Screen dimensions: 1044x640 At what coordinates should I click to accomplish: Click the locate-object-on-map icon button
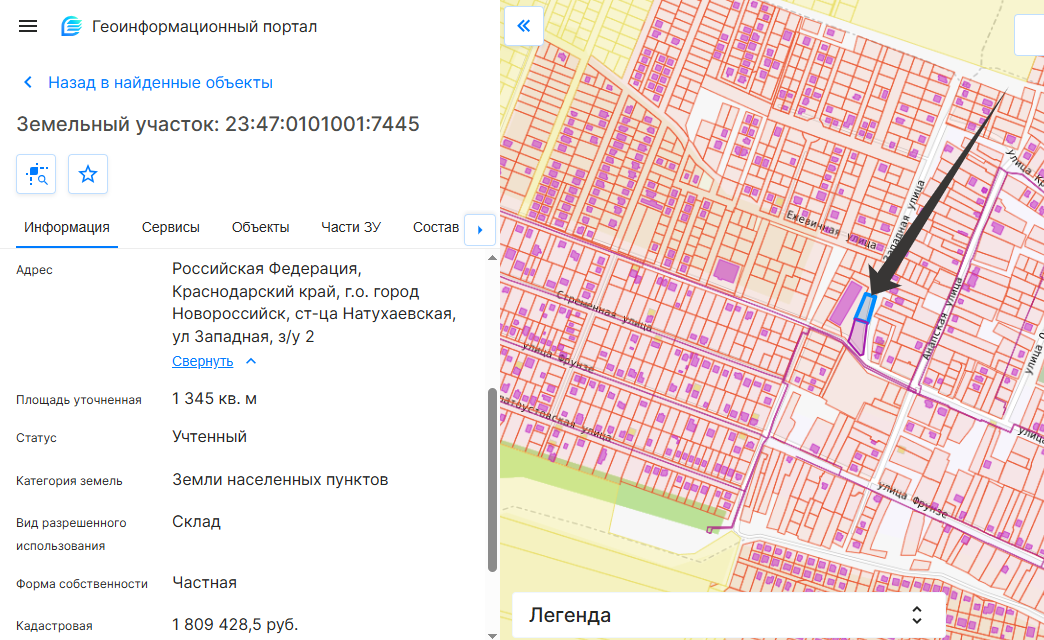tap(36, 174)
